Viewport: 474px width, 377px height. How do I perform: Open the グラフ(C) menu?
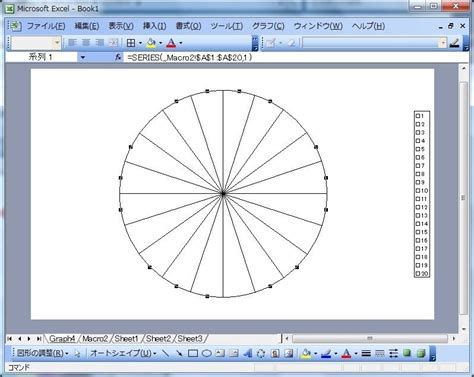point(268,26)
